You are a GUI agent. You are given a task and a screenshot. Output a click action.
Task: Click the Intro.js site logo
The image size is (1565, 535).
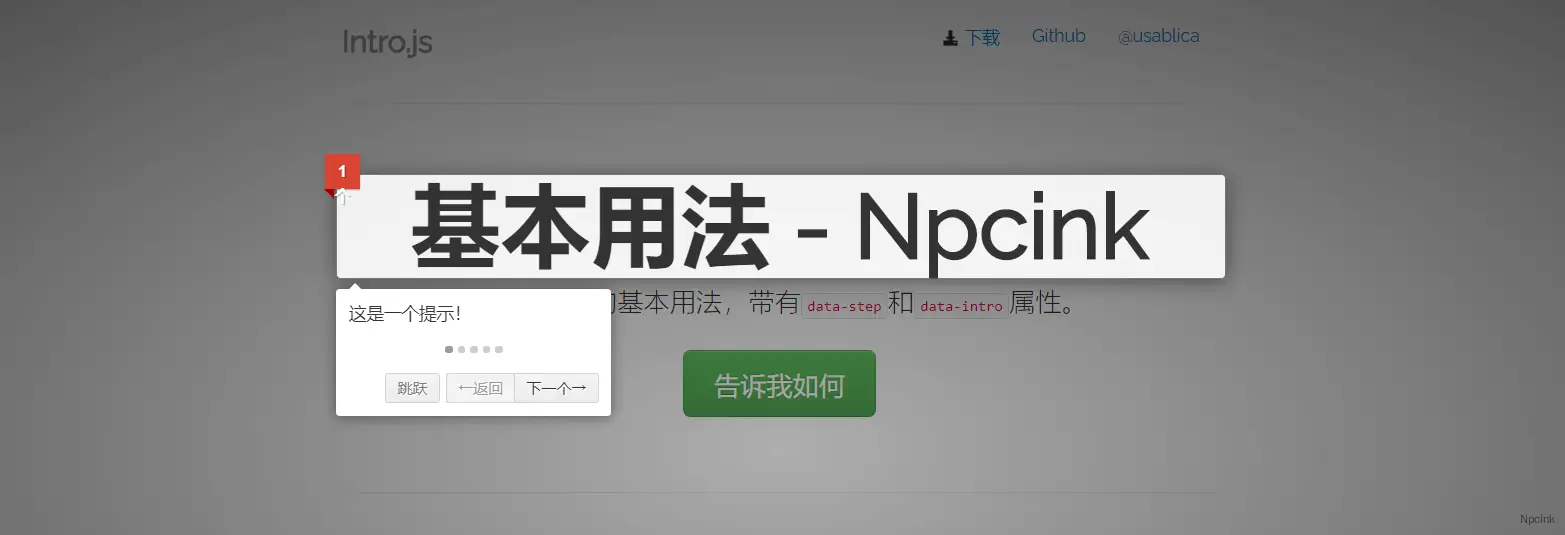tap(387, 42)
